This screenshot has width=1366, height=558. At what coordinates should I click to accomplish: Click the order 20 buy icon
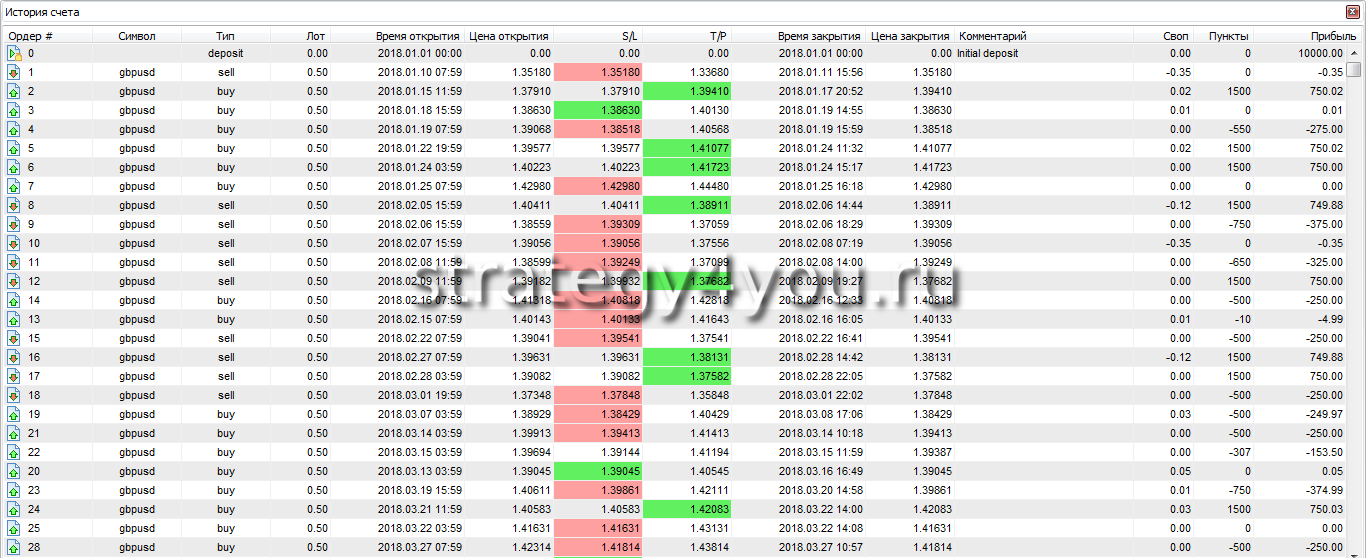coord(14,471)
